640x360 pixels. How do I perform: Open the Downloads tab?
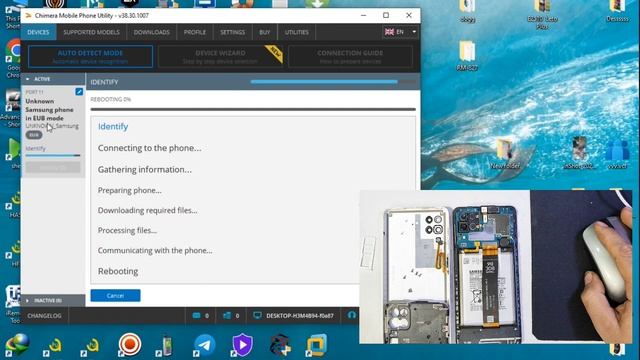point(151,32)
